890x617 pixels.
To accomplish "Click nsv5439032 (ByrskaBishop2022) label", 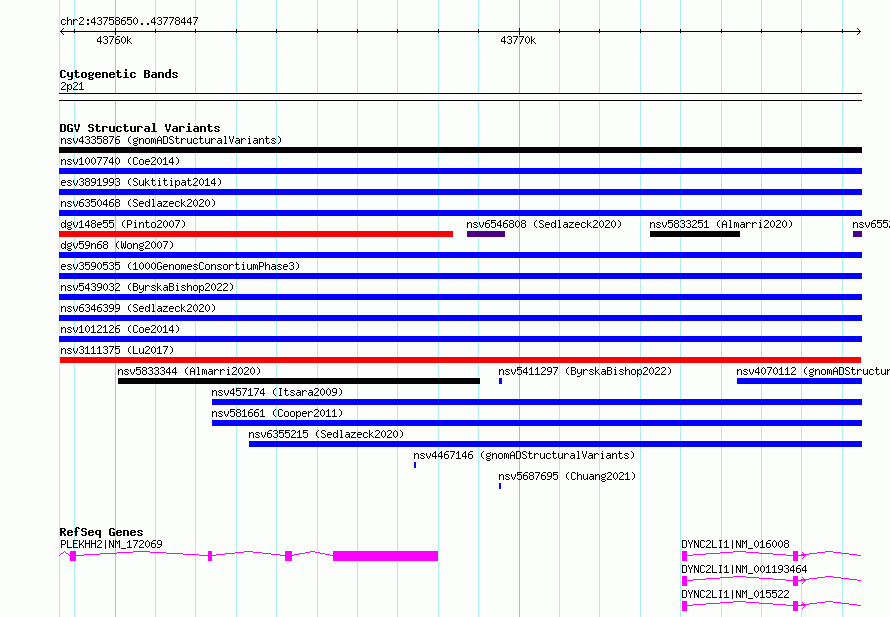I will [147, 287].
